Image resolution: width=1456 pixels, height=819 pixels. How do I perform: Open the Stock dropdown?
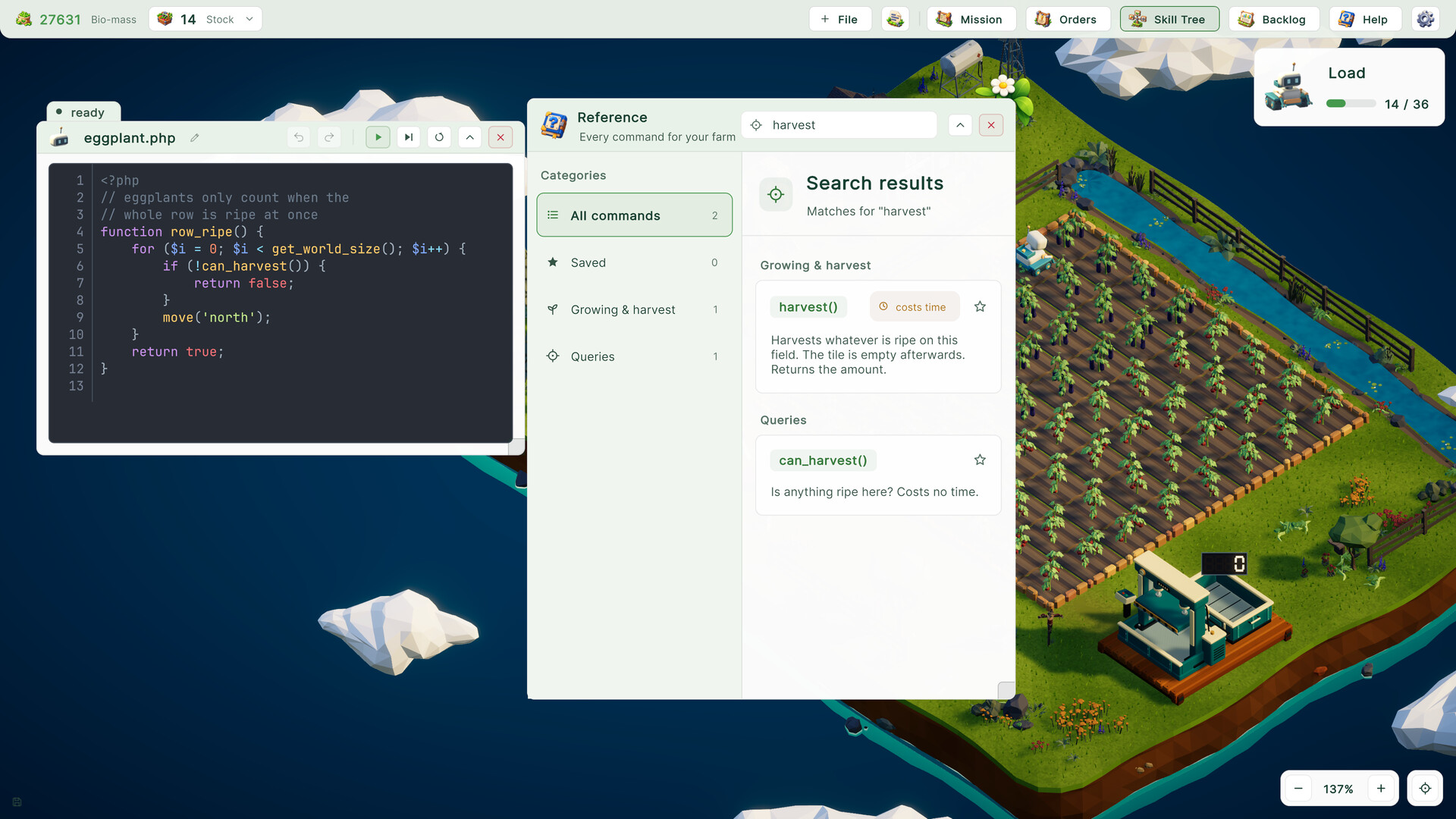point(206,19)
